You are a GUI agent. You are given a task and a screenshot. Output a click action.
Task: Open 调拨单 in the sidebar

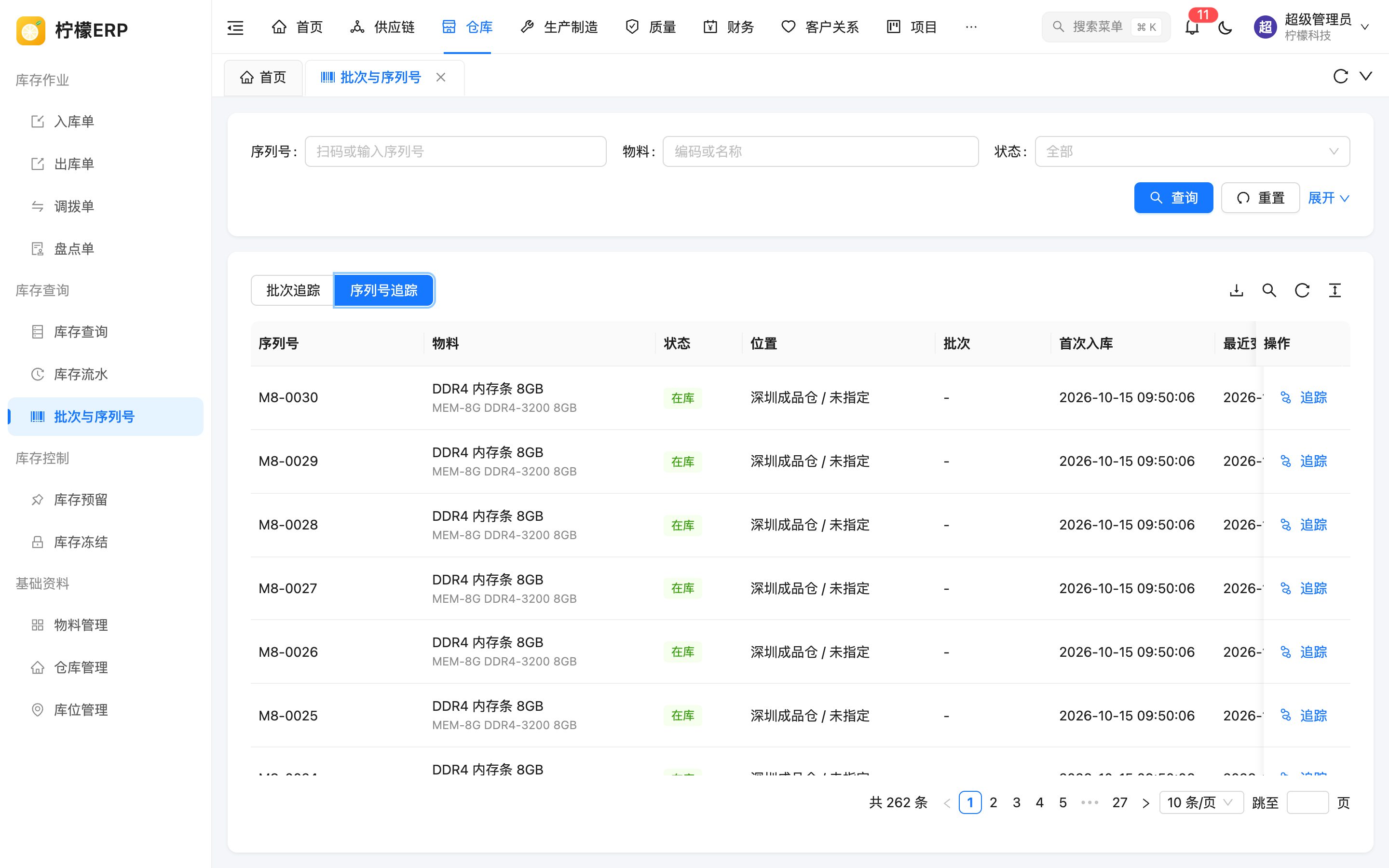tap(106, 207)
